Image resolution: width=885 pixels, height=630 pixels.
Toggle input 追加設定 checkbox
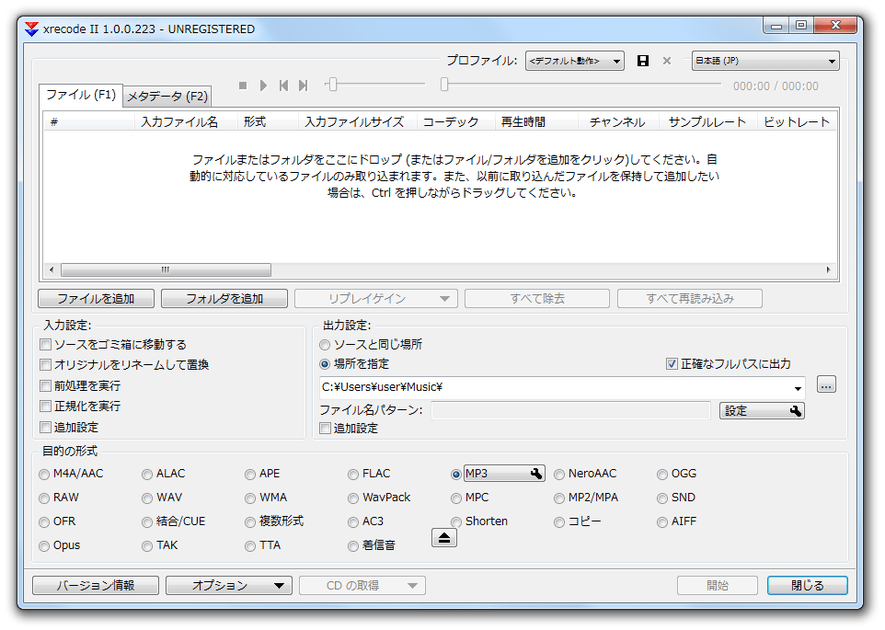click(x=46, y=427)
